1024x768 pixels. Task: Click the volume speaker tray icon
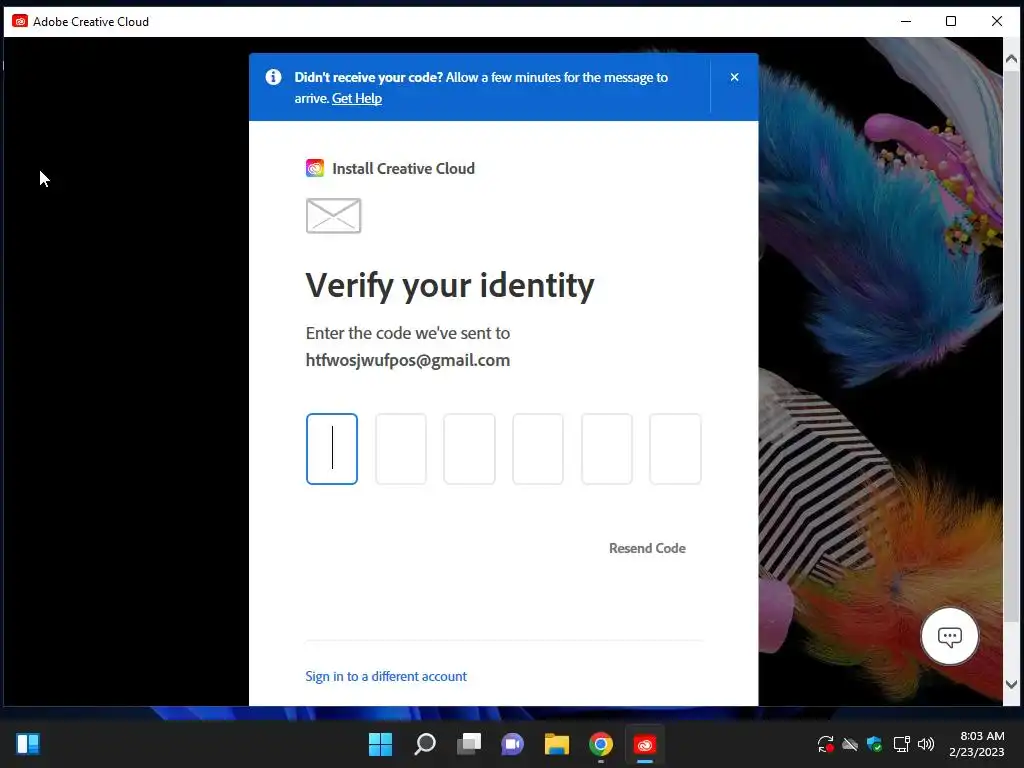[926, 744]
